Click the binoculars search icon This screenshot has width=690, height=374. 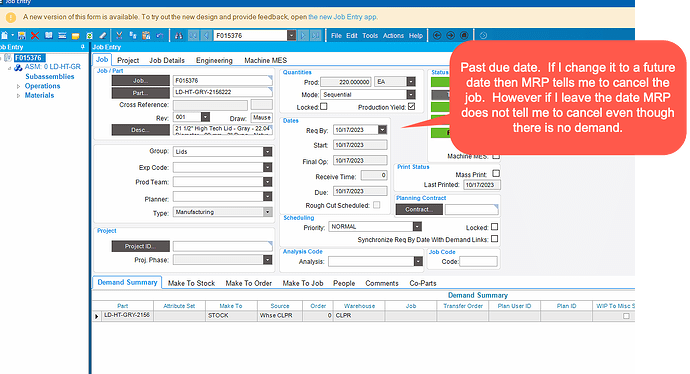point(179,36)
